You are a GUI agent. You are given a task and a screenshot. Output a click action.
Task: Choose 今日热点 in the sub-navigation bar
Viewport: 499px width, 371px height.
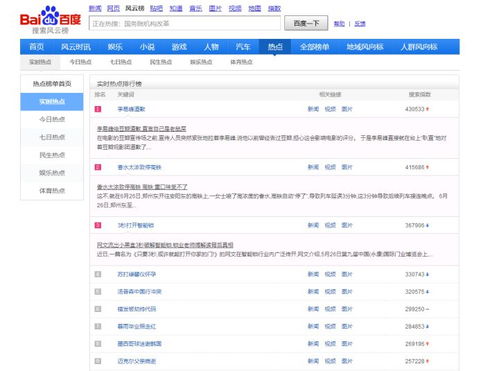(80, 62)
